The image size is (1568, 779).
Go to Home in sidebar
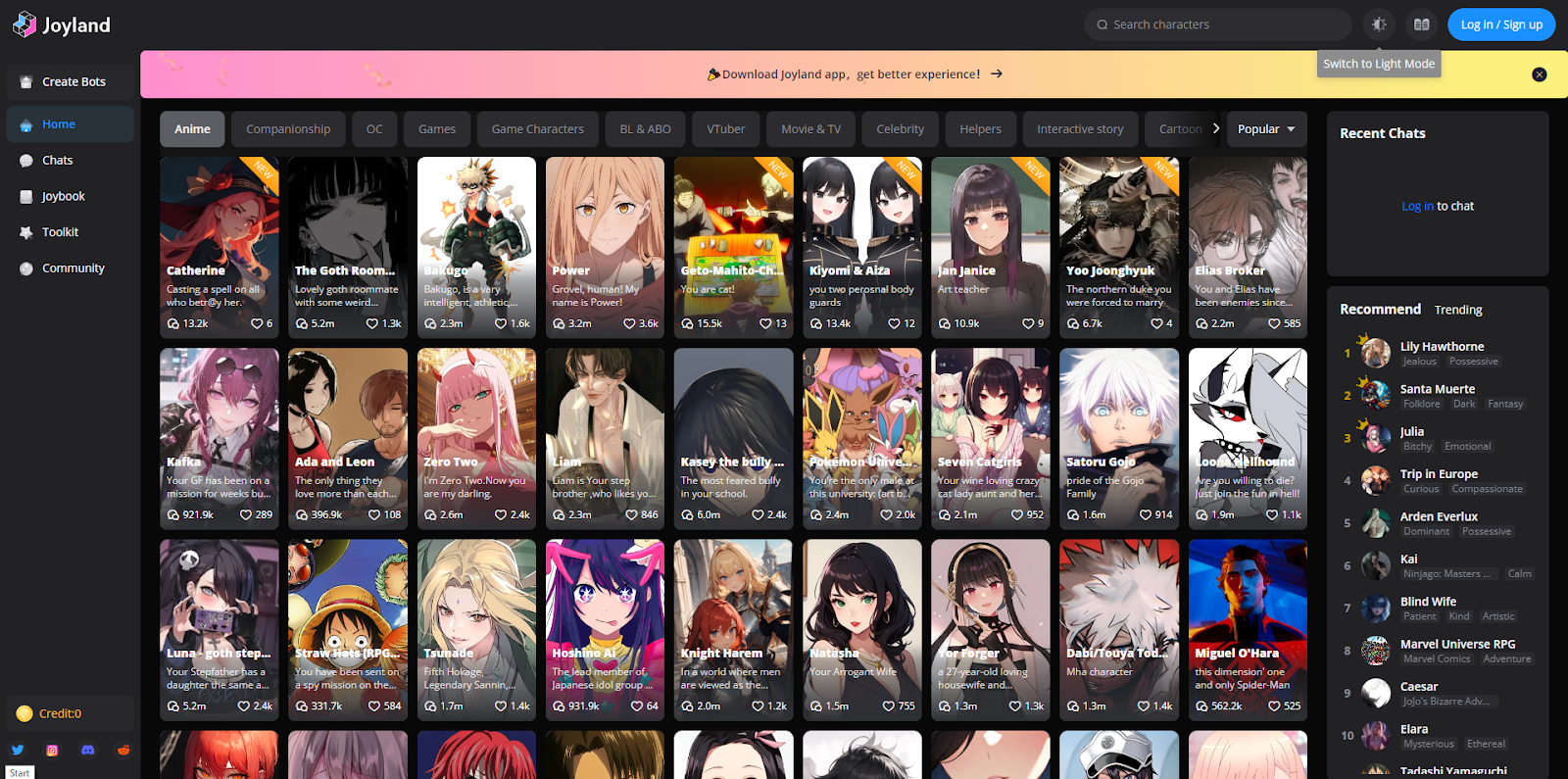(x=70, y=124)
